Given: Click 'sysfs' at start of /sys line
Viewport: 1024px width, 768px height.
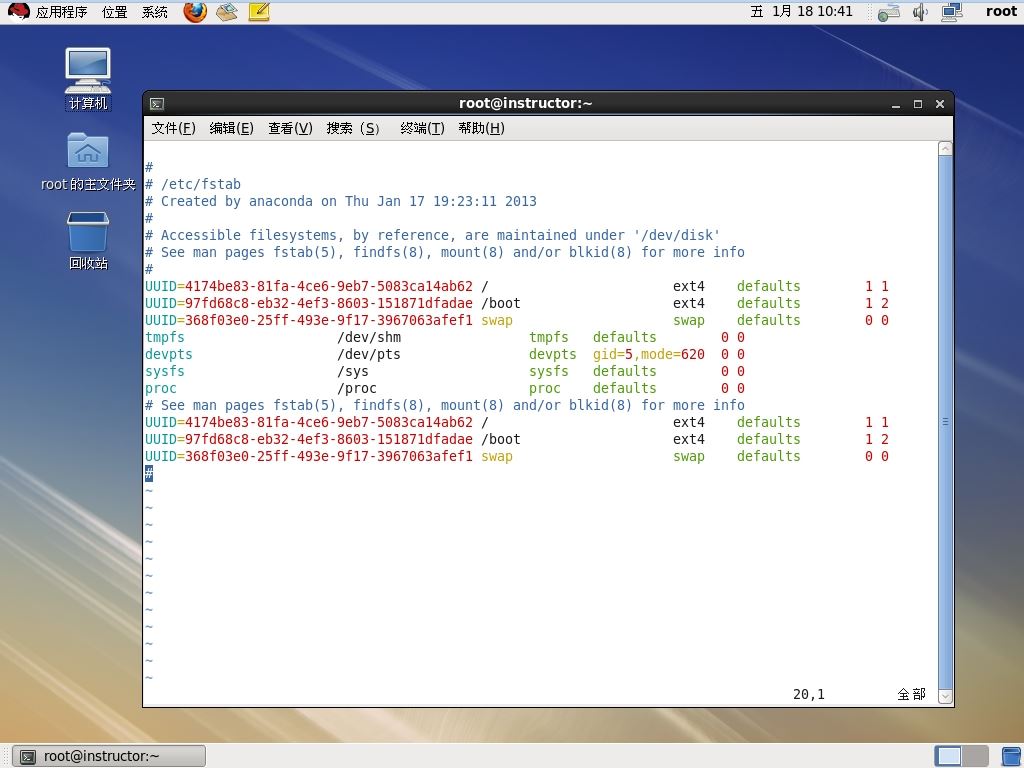Looking at the screenshot, I should tap(165, 371).
